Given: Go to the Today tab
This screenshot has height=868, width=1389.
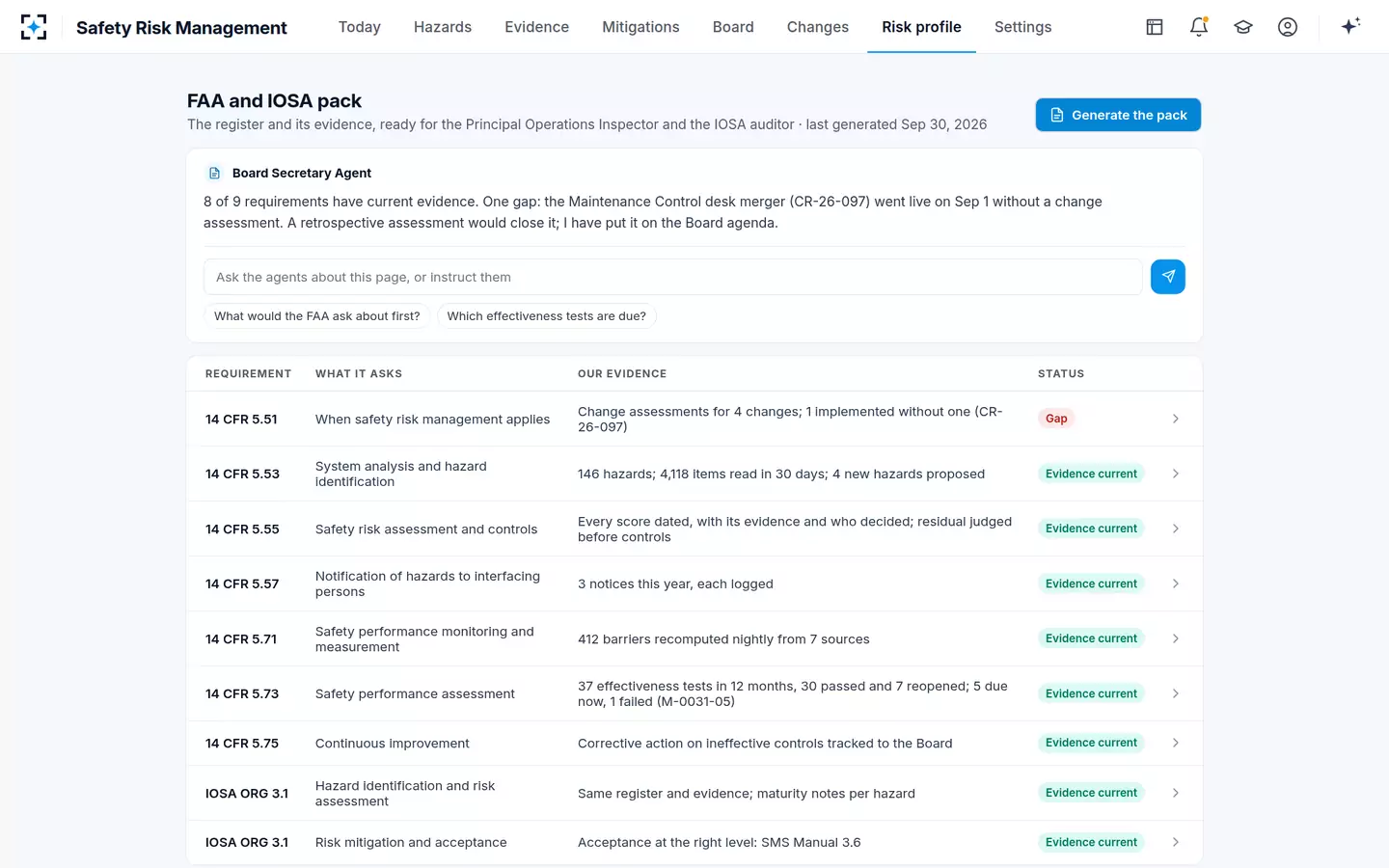Looking at the screenshot, I should pyautogui.click(x=360, y=27).
